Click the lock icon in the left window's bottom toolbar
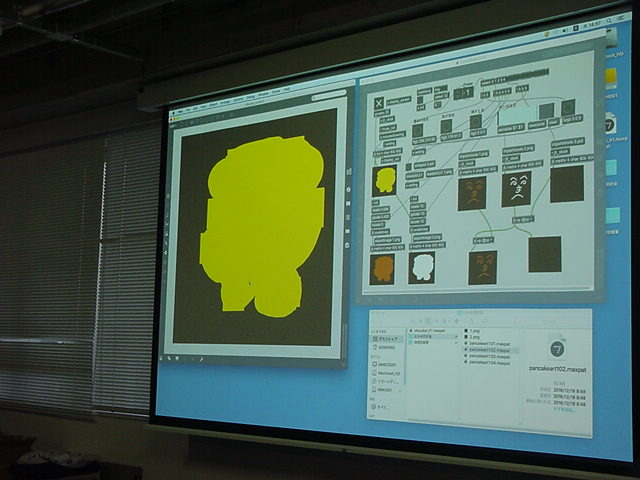 click(x=162, y=358)
